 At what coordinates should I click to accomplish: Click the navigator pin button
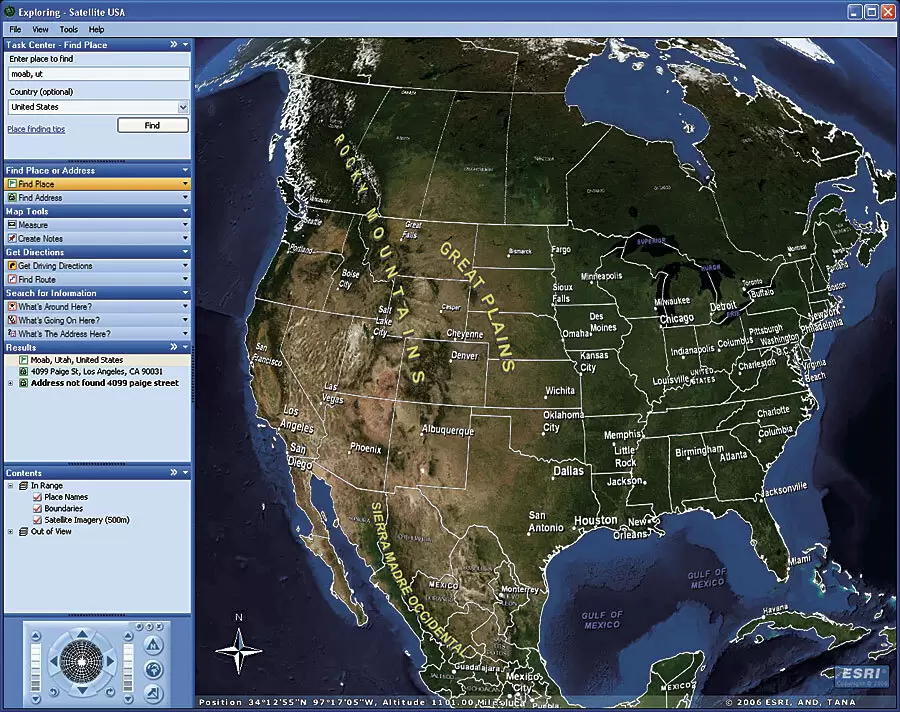139,626
